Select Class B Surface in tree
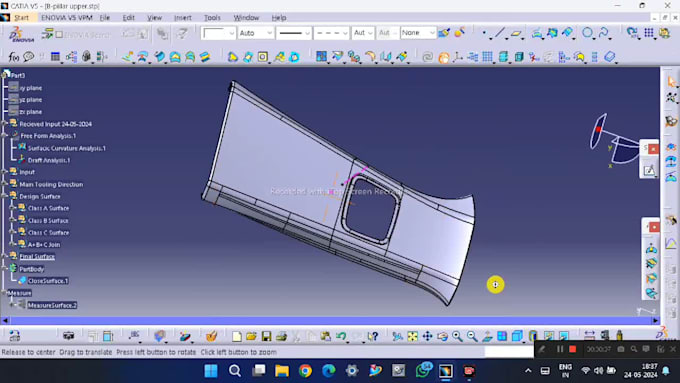Screen dimensions: 680x383 [48, 221]
